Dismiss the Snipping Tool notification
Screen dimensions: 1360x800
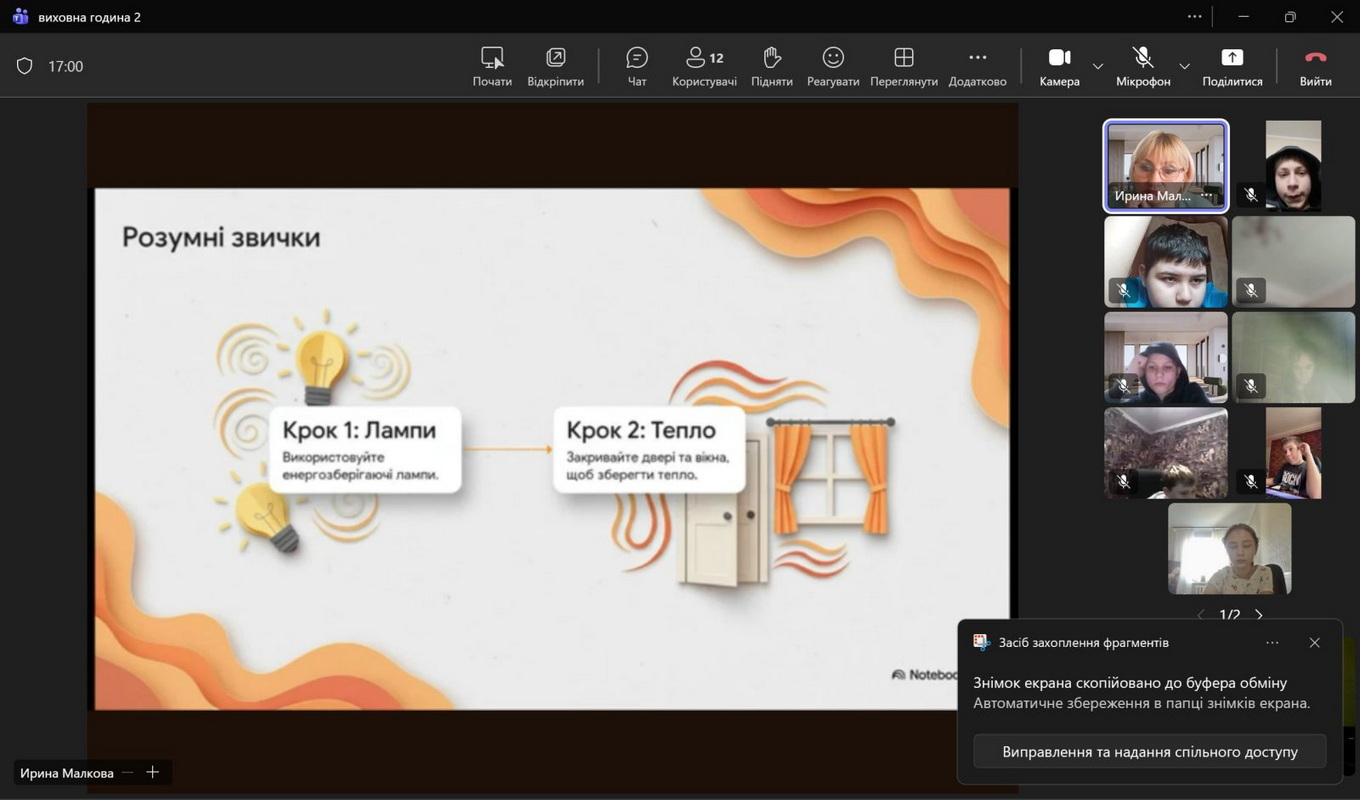(1314, 643)
